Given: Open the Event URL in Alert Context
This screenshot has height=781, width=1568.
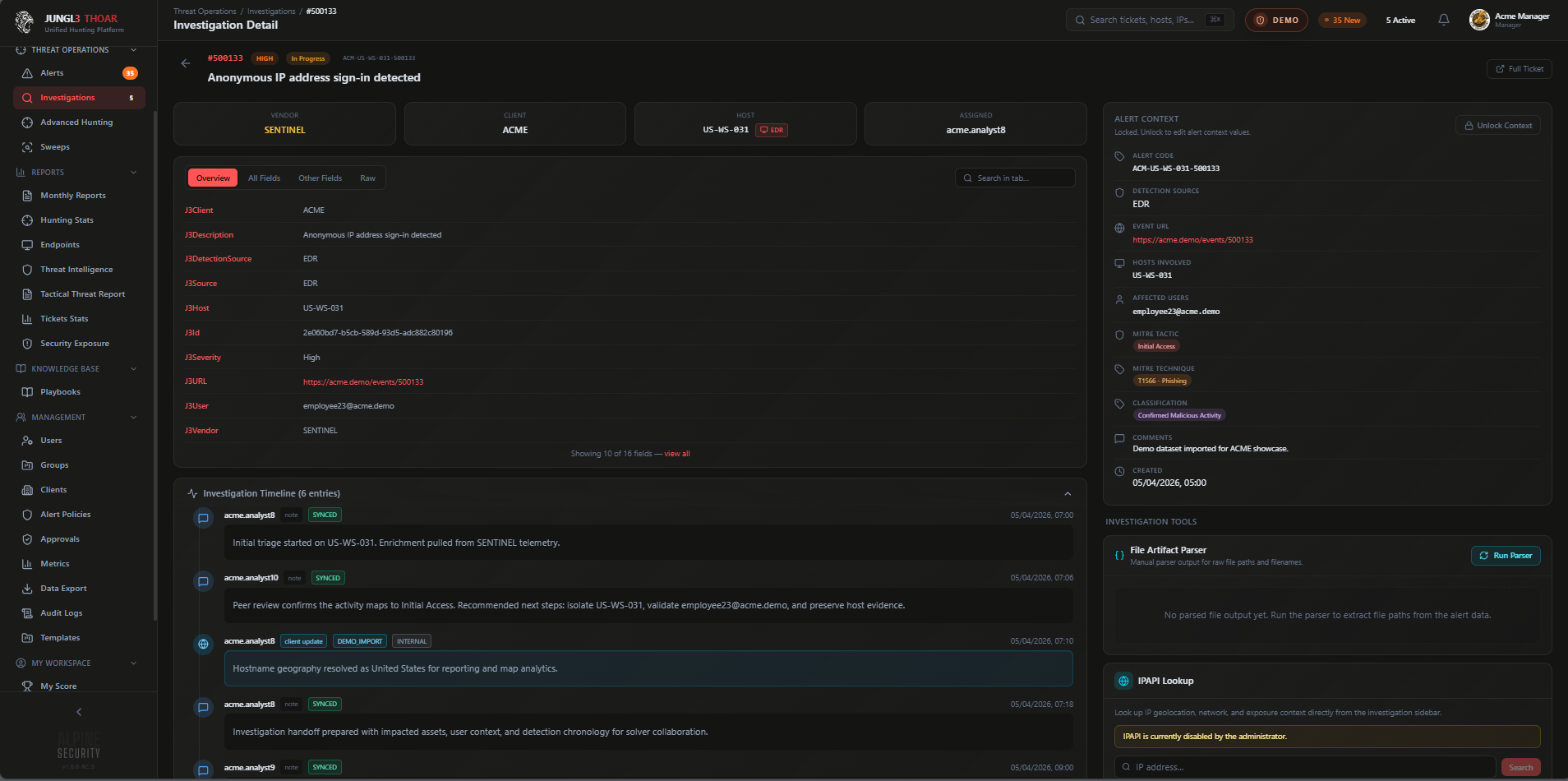Looking at the screenshot, I should [1192, 240].
